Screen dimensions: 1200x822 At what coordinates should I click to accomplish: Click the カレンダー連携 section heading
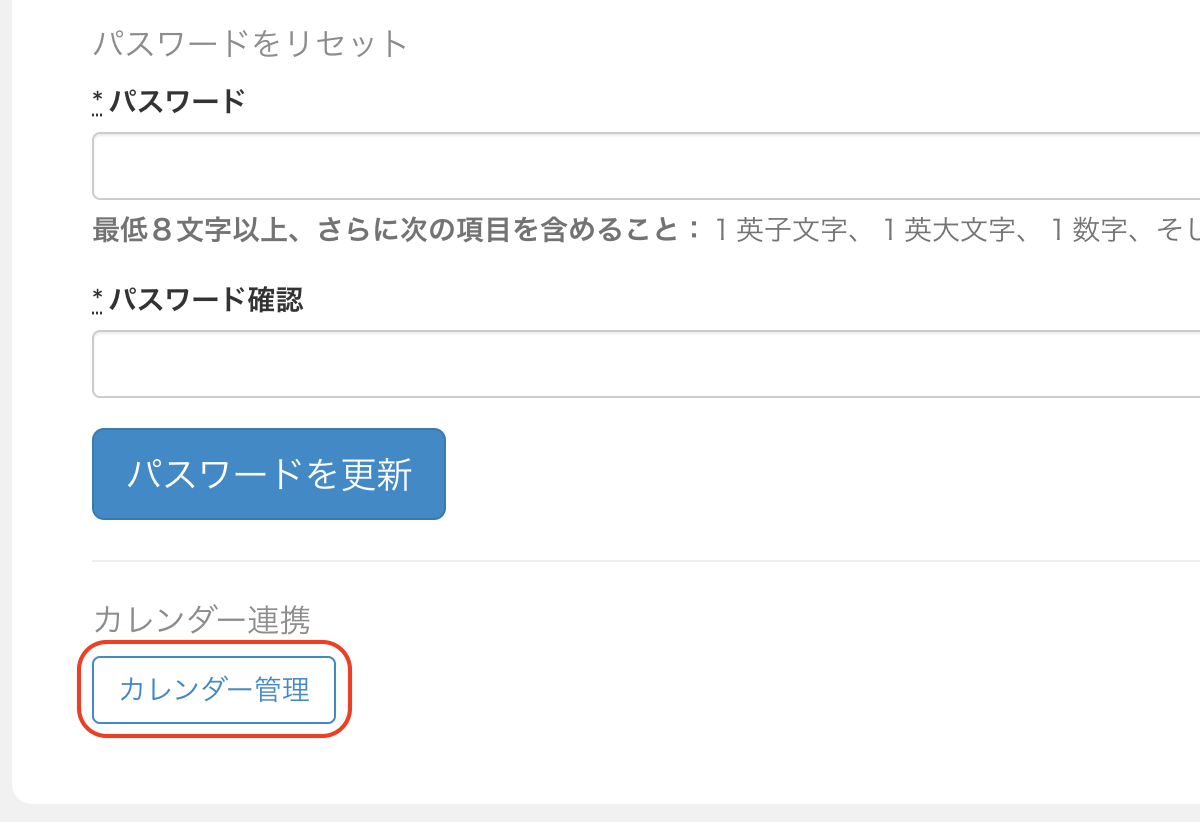coord(201,619)
